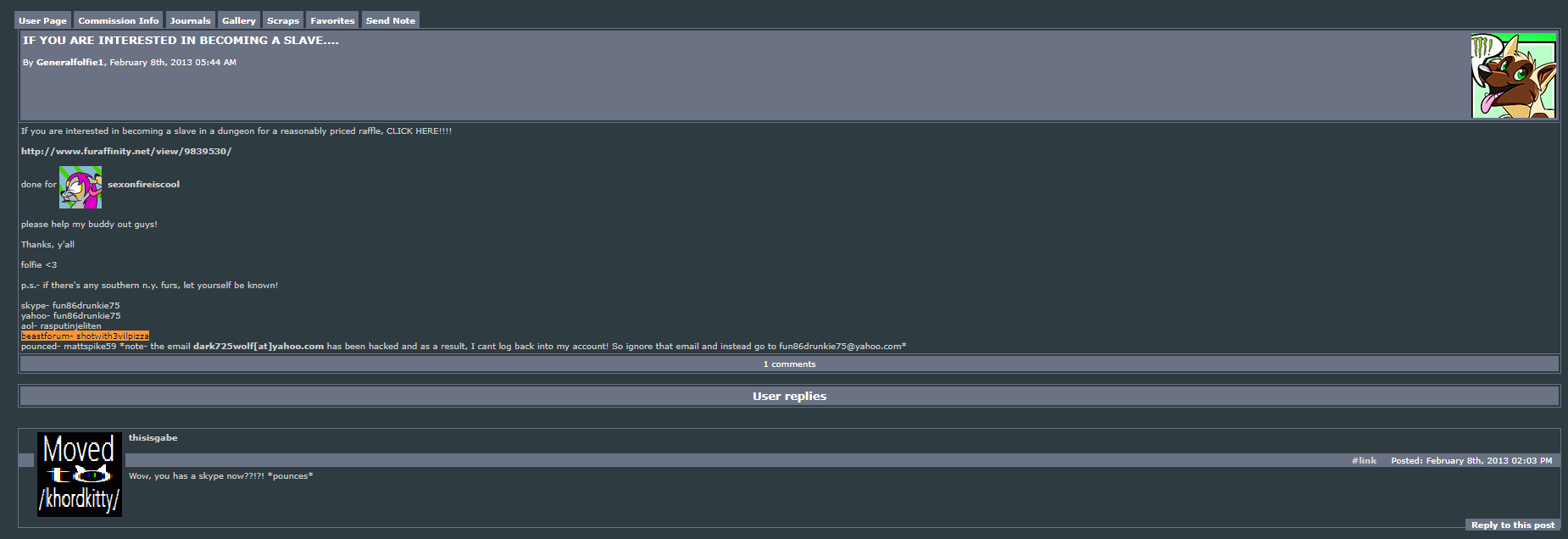
Task: Click the #link comment permalink
Action: (x=1364, y=461)
